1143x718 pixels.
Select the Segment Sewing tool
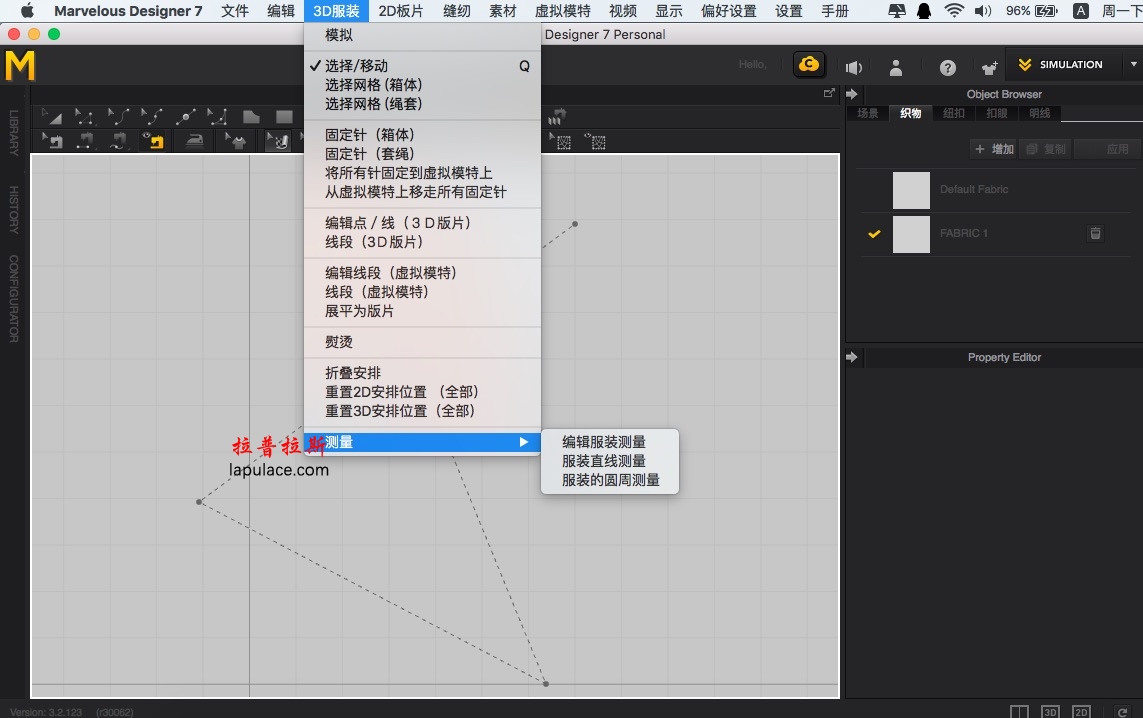tap(85, 141)
